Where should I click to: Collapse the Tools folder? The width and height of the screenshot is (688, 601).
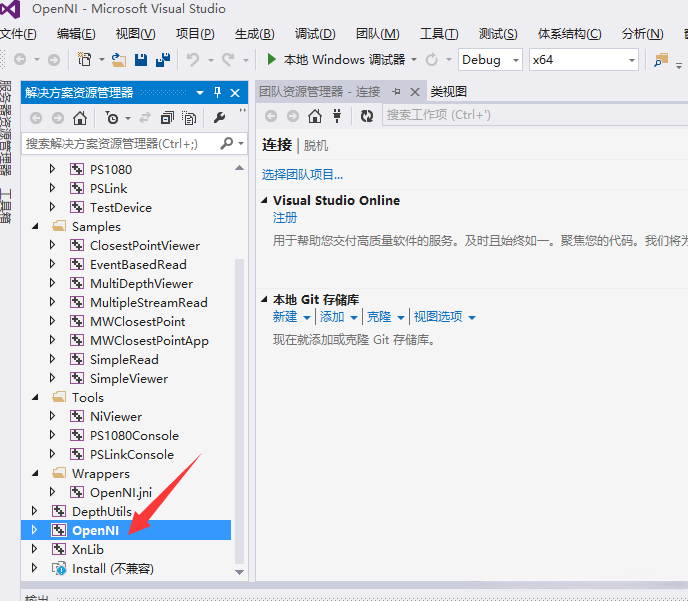[36, 397]
